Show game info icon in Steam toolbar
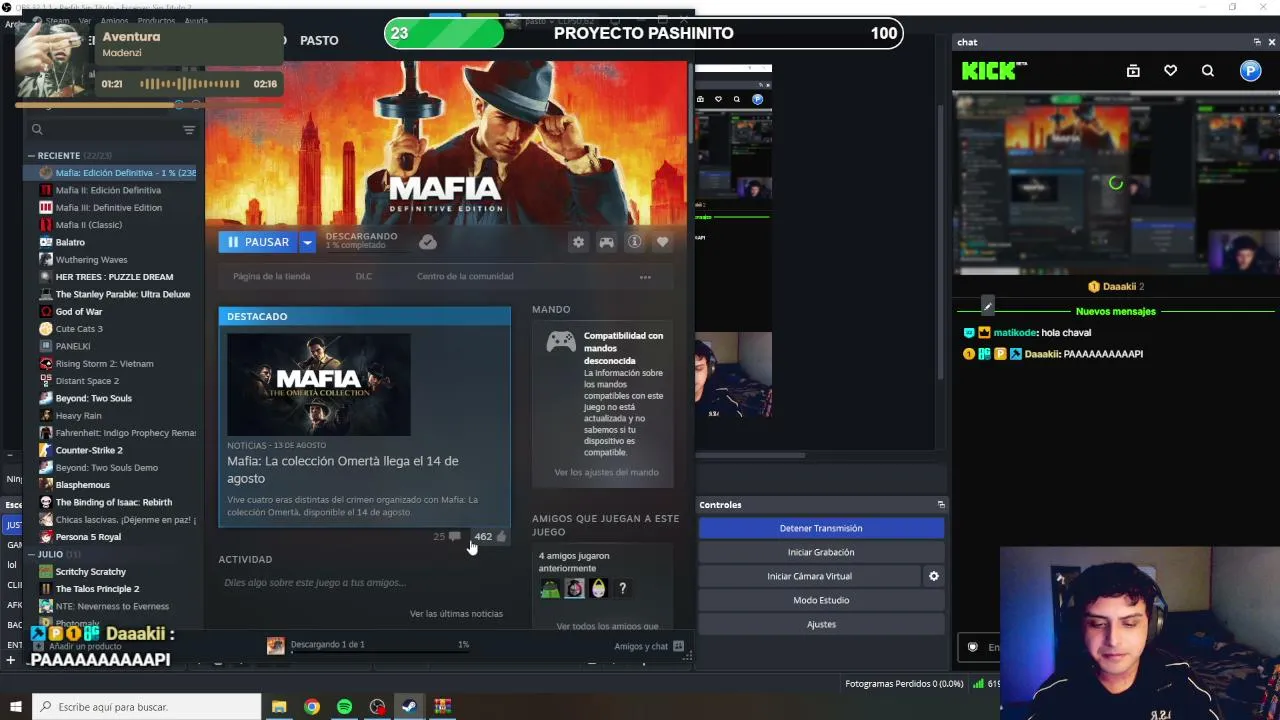The height and width of the screenshot is (720, 1280). (x=634, y=242)
